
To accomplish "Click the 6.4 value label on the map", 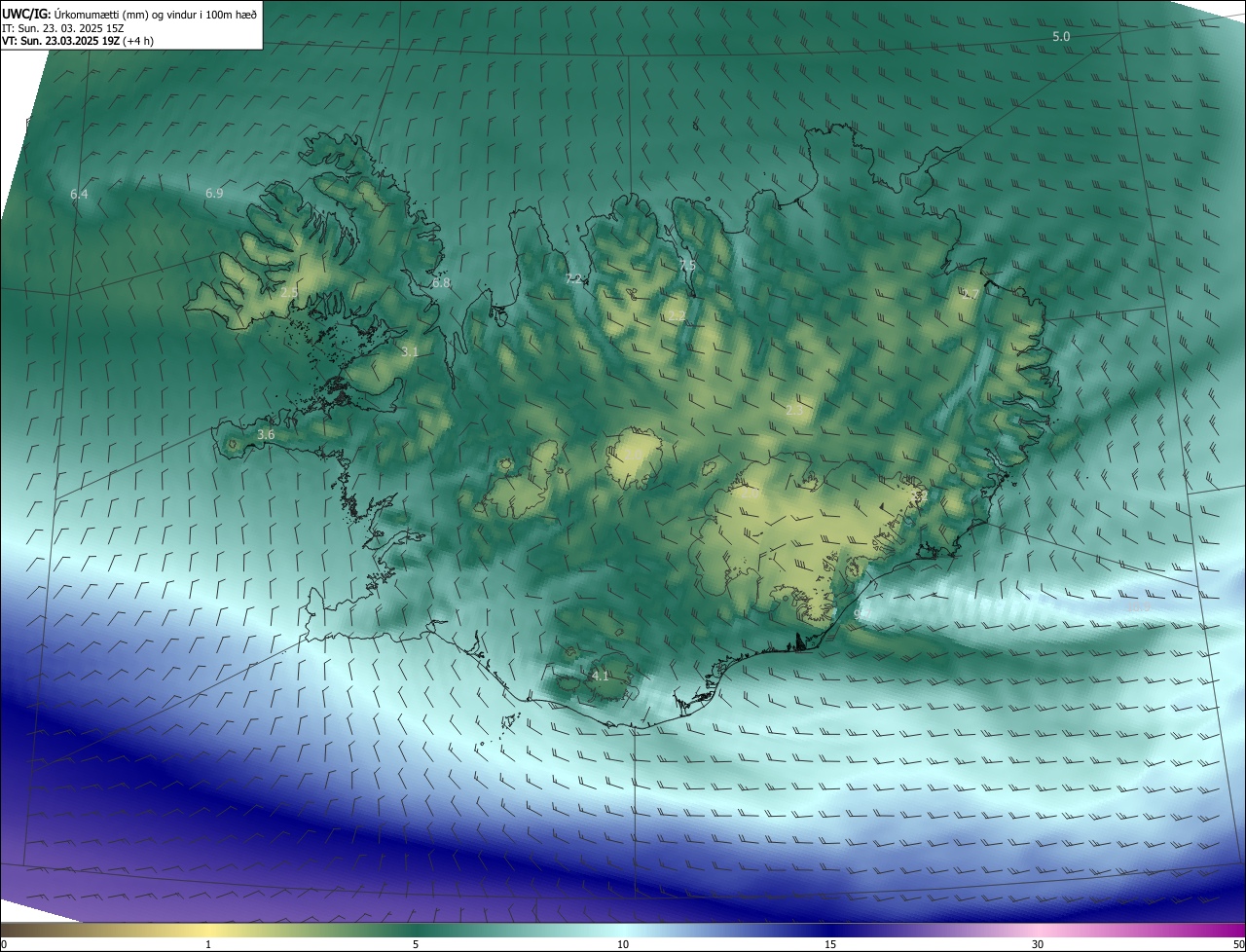I will point(79,195).
